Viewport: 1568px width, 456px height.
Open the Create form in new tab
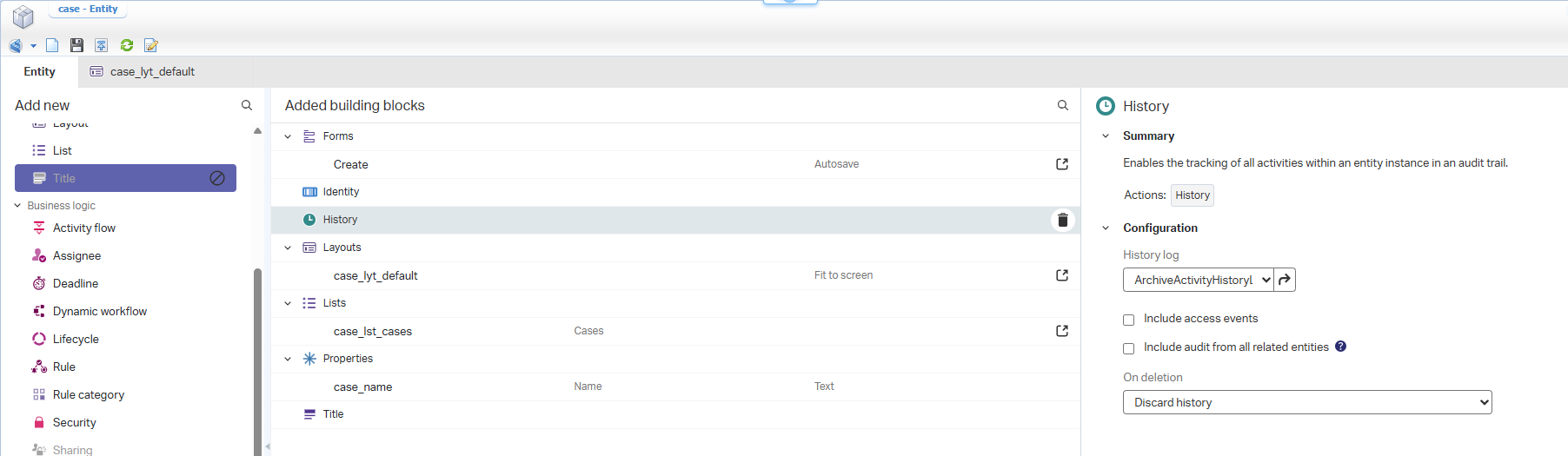point(1062,164)
